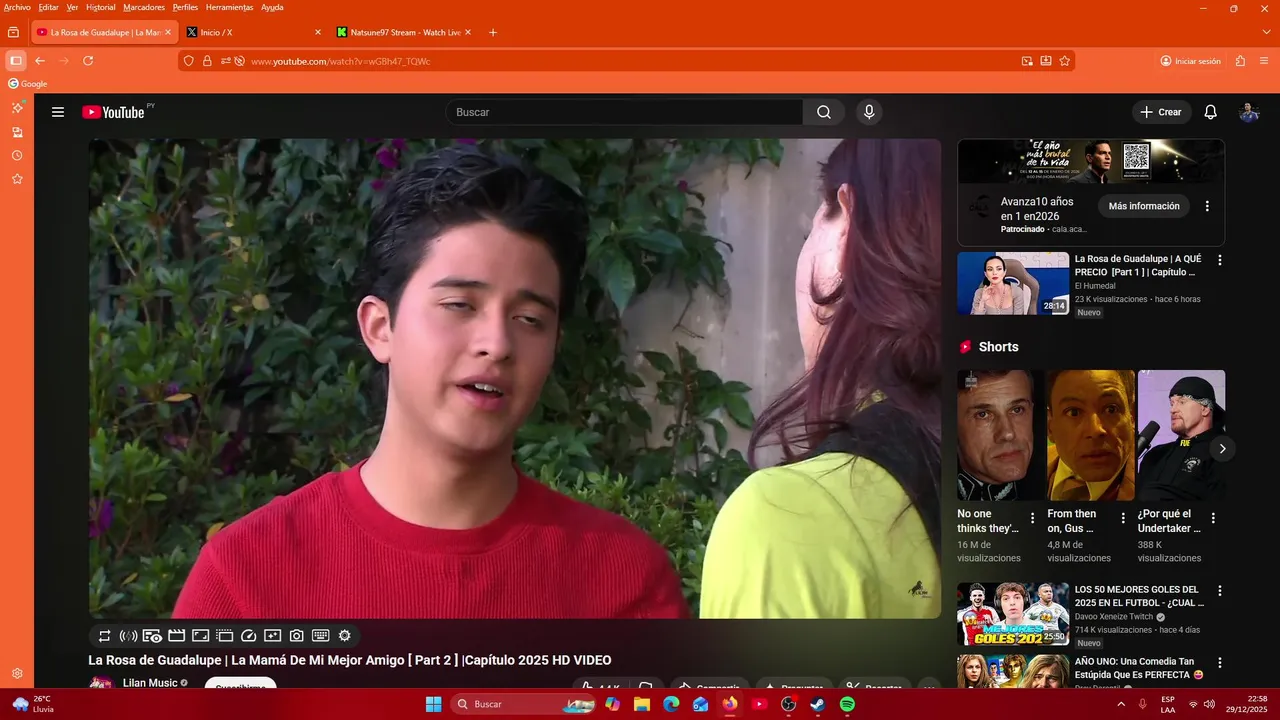Click the audio boost waves icon under video
The image size is (1280, 720).
coord(129,636)
